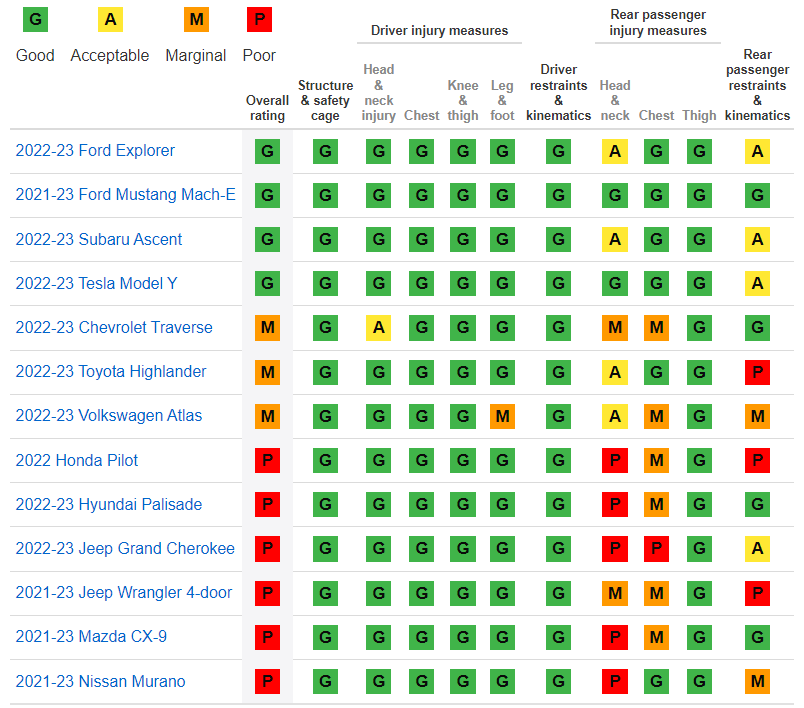Viewport: 804px width, 708px height.
Task: Click Nissan Murano's Marginal rear restraints badge
Action: 757,682
